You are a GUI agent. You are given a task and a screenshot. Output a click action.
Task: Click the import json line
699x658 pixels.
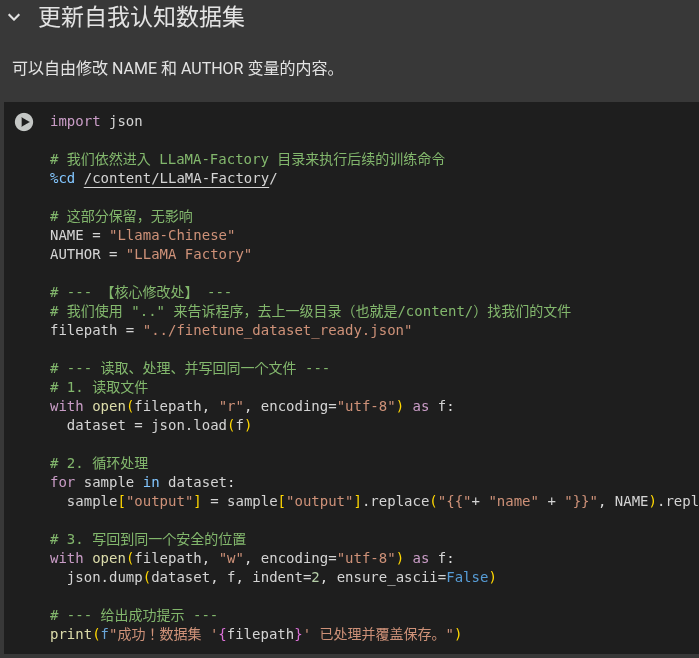tap(96, 121)
